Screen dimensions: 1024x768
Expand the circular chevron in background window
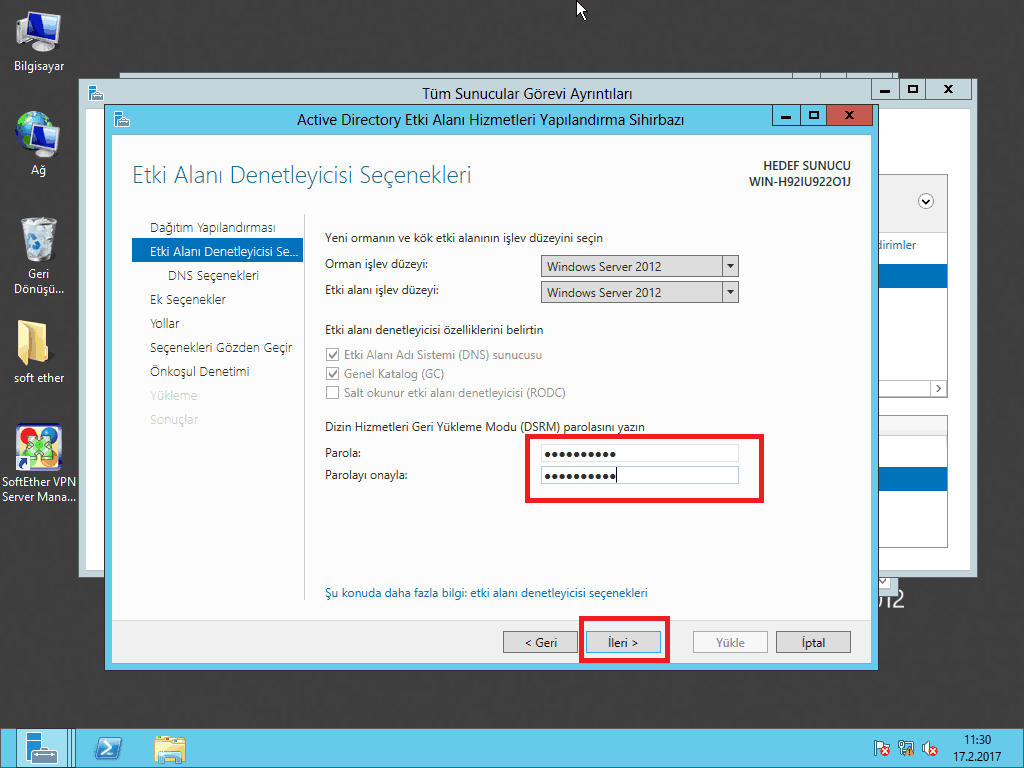pos(926,201)
